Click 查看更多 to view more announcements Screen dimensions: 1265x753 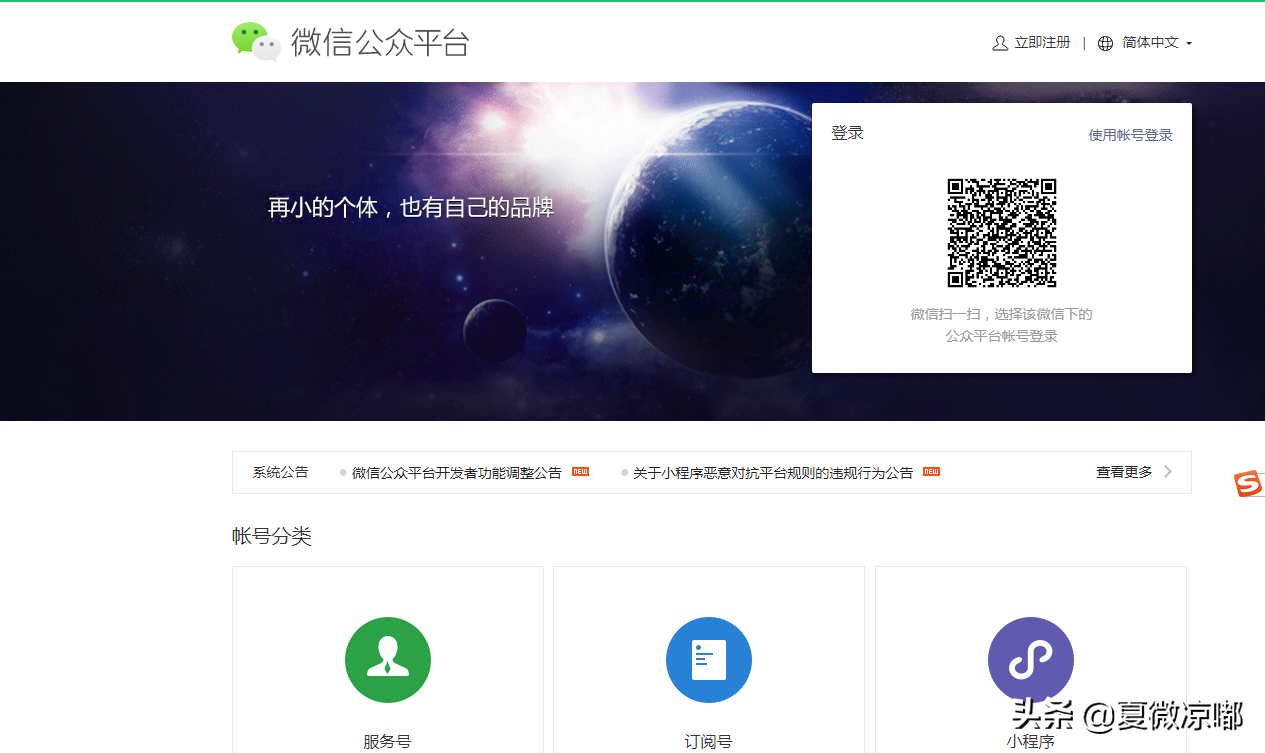tap(1123, 471)
